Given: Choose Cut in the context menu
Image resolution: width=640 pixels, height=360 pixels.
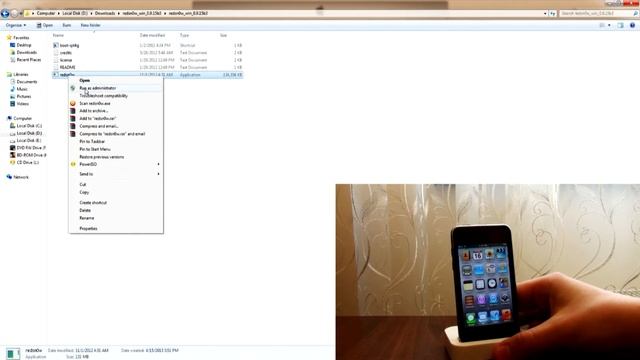Looking at the screenshot, I should (82, 184).
